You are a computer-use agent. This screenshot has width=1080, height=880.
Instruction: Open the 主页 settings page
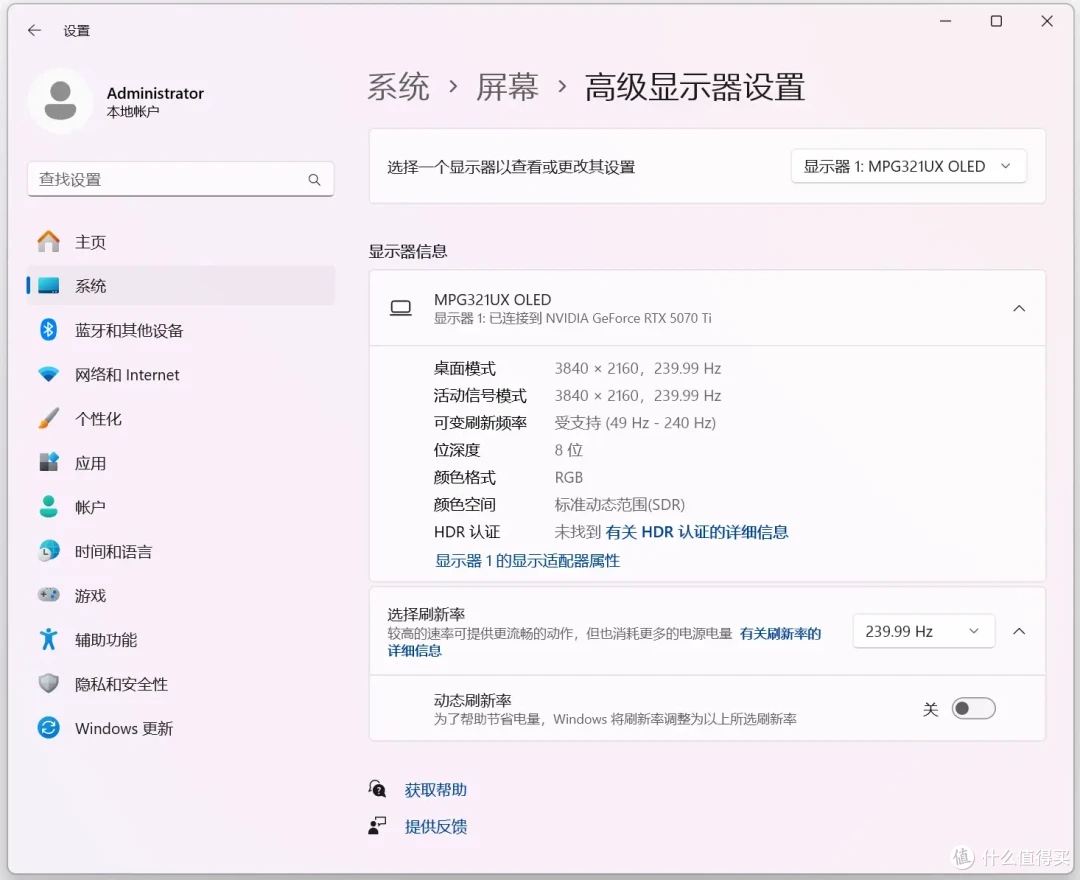tap(180, 242)
